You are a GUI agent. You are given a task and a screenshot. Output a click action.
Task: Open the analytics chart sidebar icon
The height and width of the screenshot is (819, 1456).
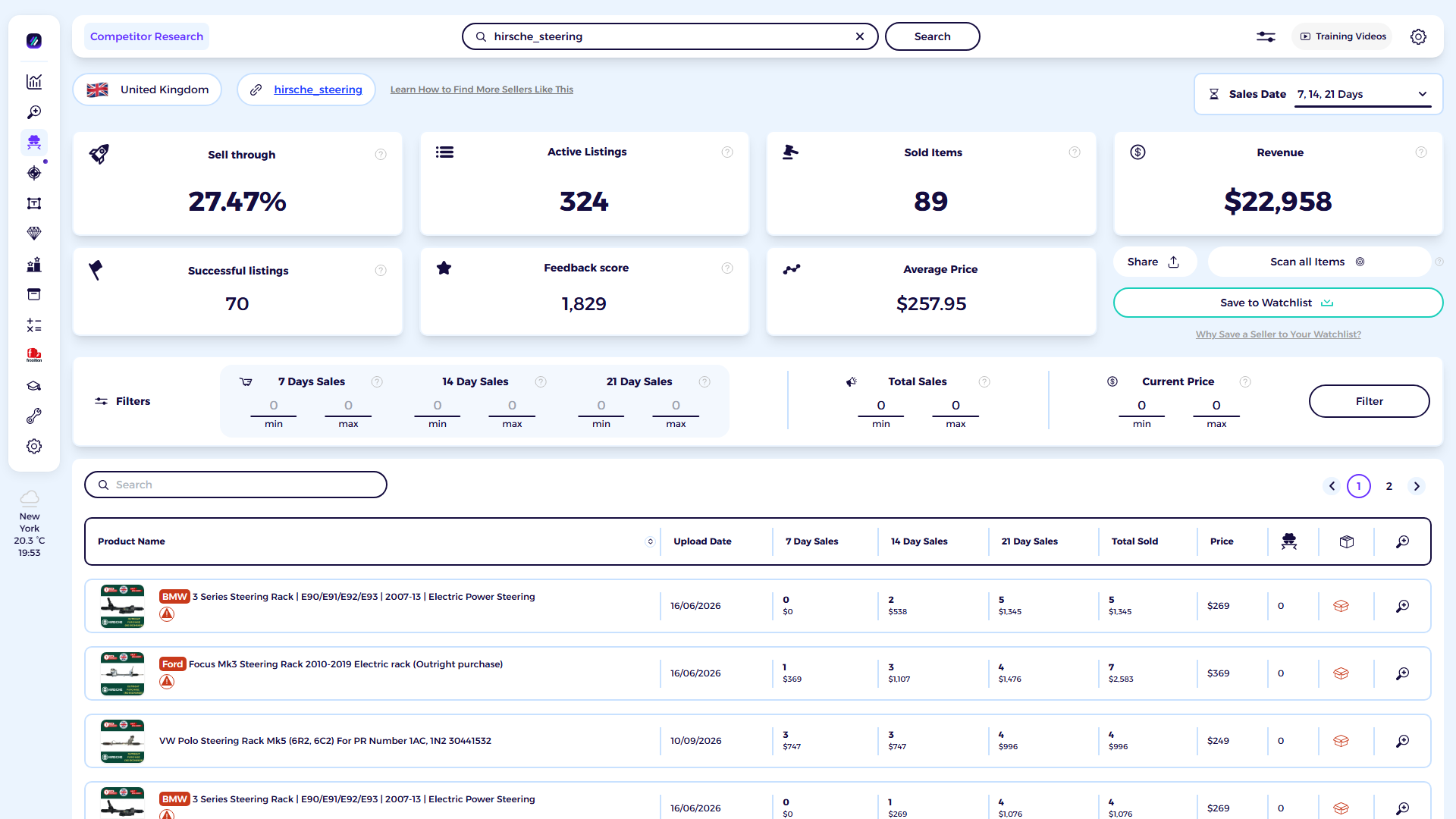34,82
